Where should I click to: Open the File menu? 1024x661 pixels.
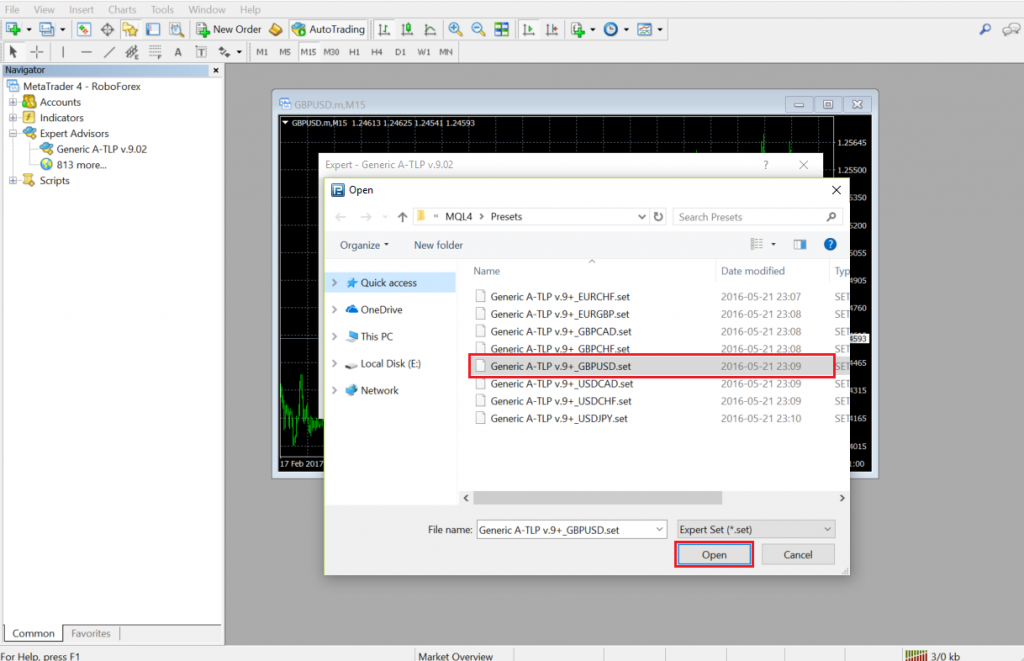[12, 10]
